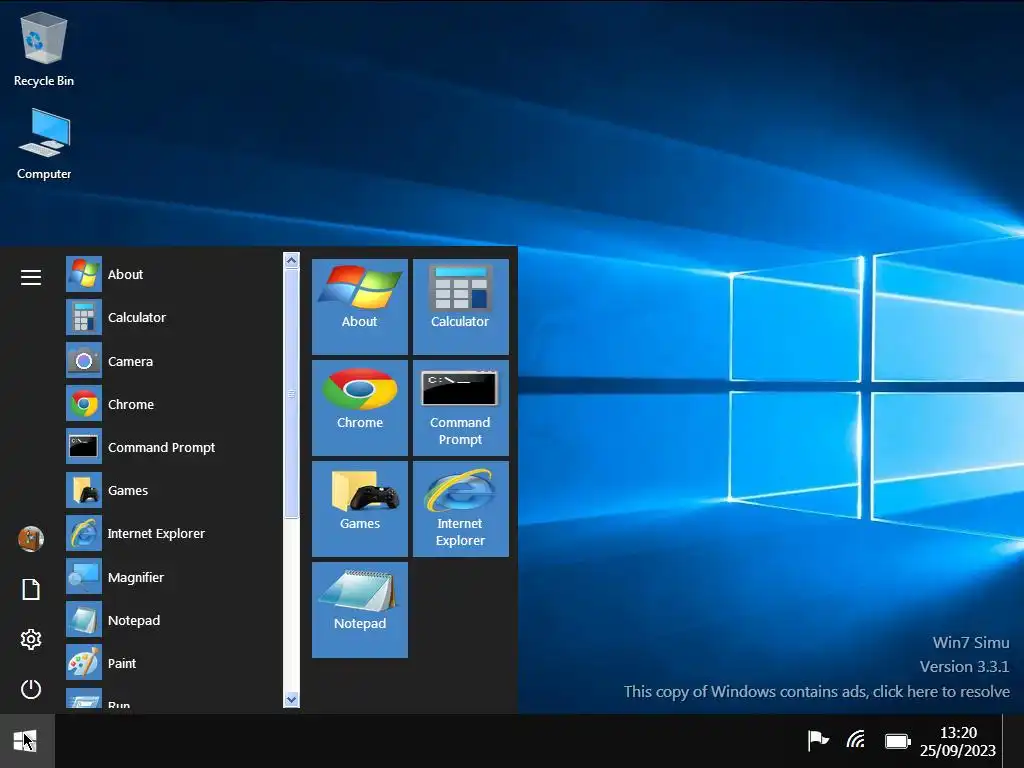Select the 'Internet Explorer' label in list

(156, 534)
